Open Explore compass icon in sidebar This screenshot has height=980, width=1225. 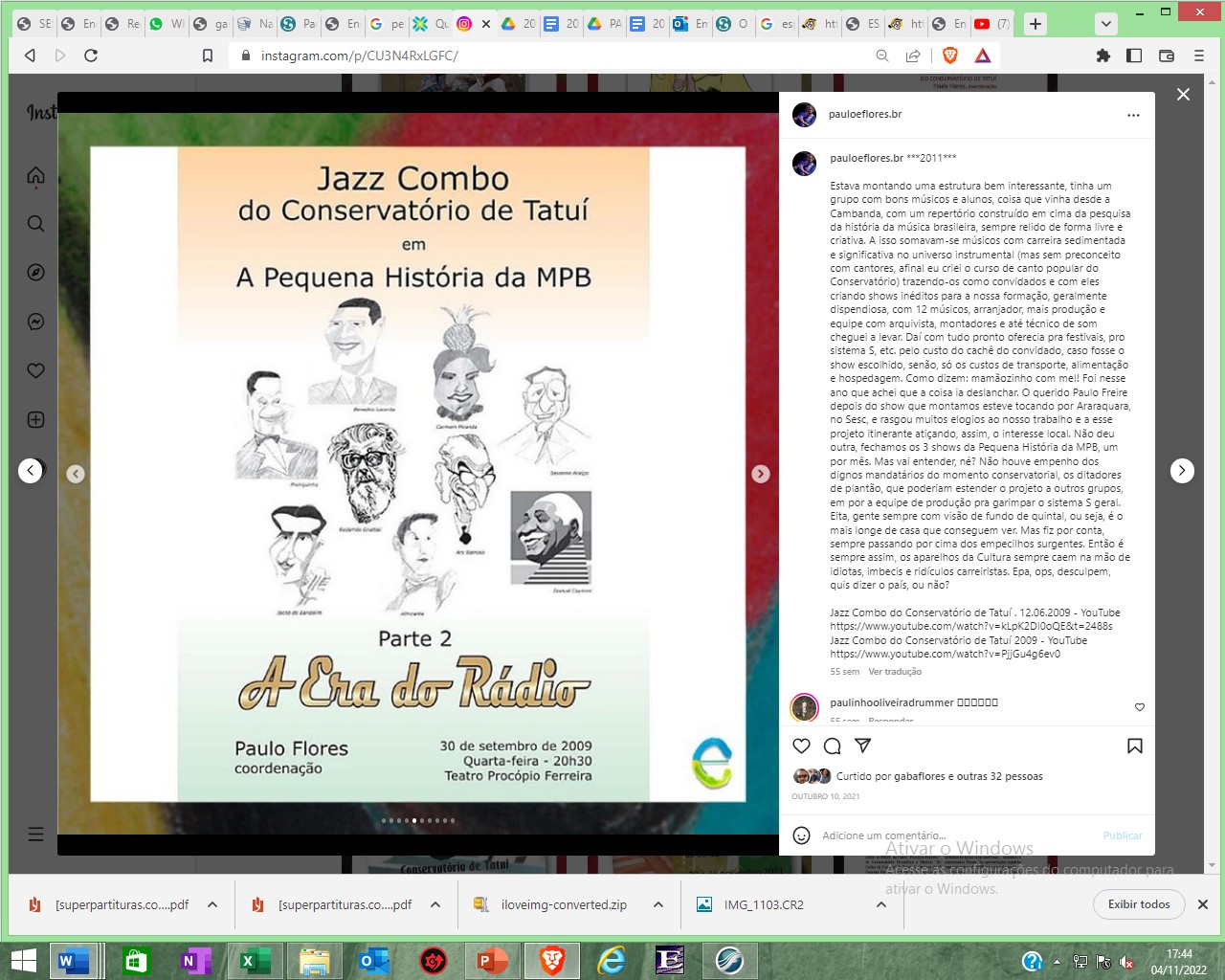(36, 273)
